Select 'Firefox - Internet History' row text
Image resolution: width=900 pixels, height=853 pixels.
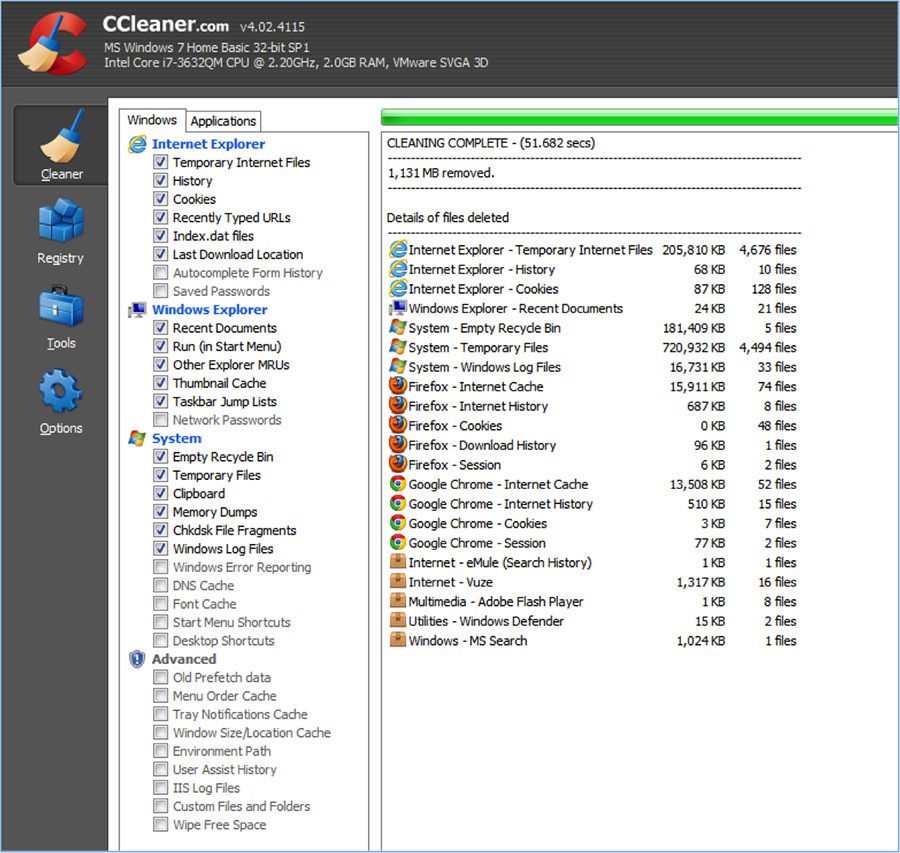click(x=478, y=406)
